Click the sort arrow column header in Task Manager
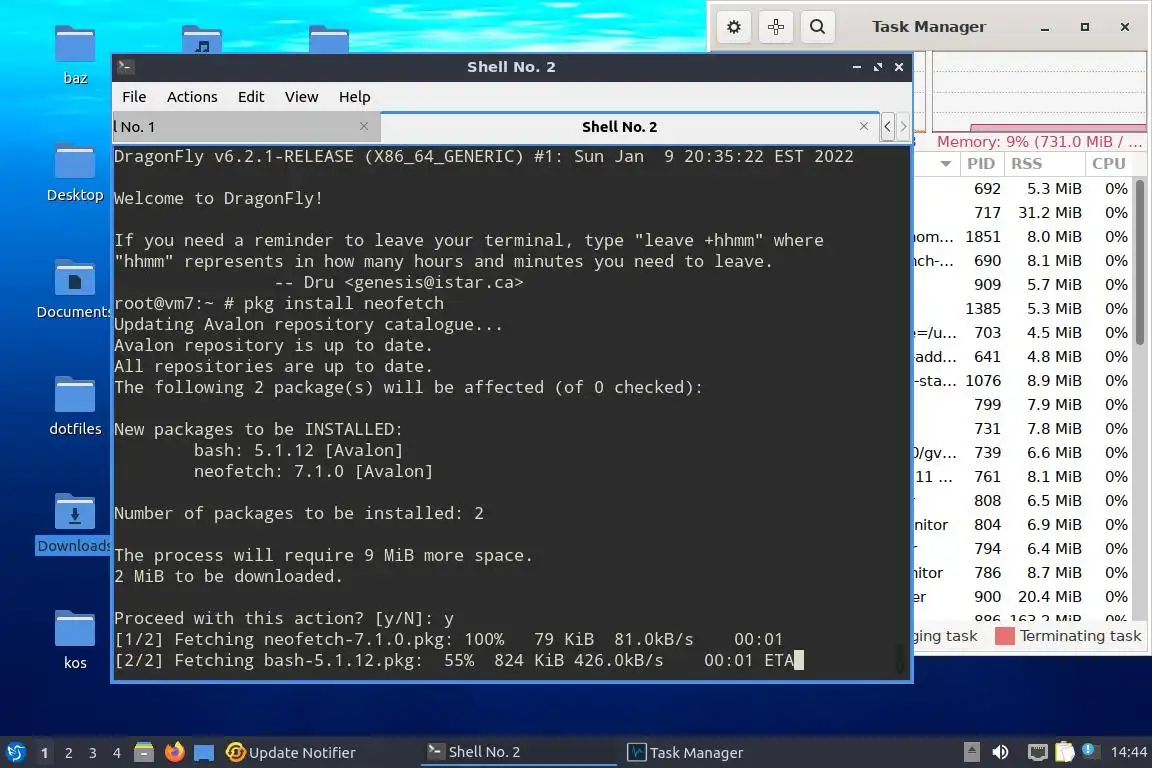Screen dimensions: 1152x768 [946, 164]
